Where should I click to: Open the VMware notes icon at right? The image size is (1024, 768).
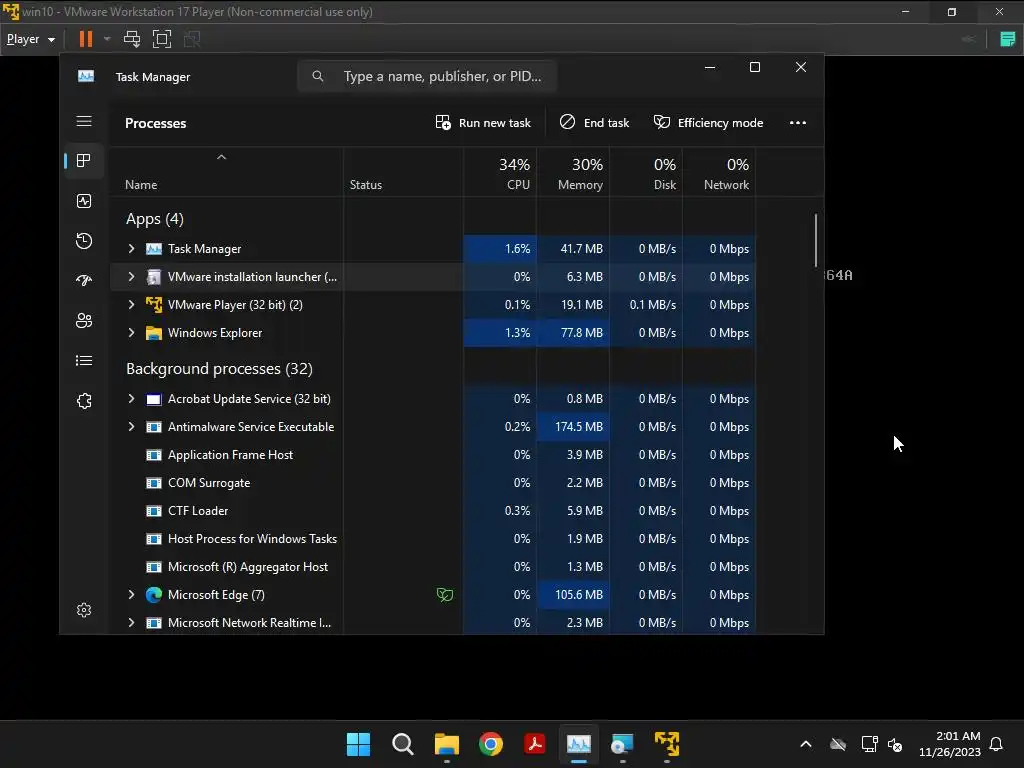(1008, 39)
